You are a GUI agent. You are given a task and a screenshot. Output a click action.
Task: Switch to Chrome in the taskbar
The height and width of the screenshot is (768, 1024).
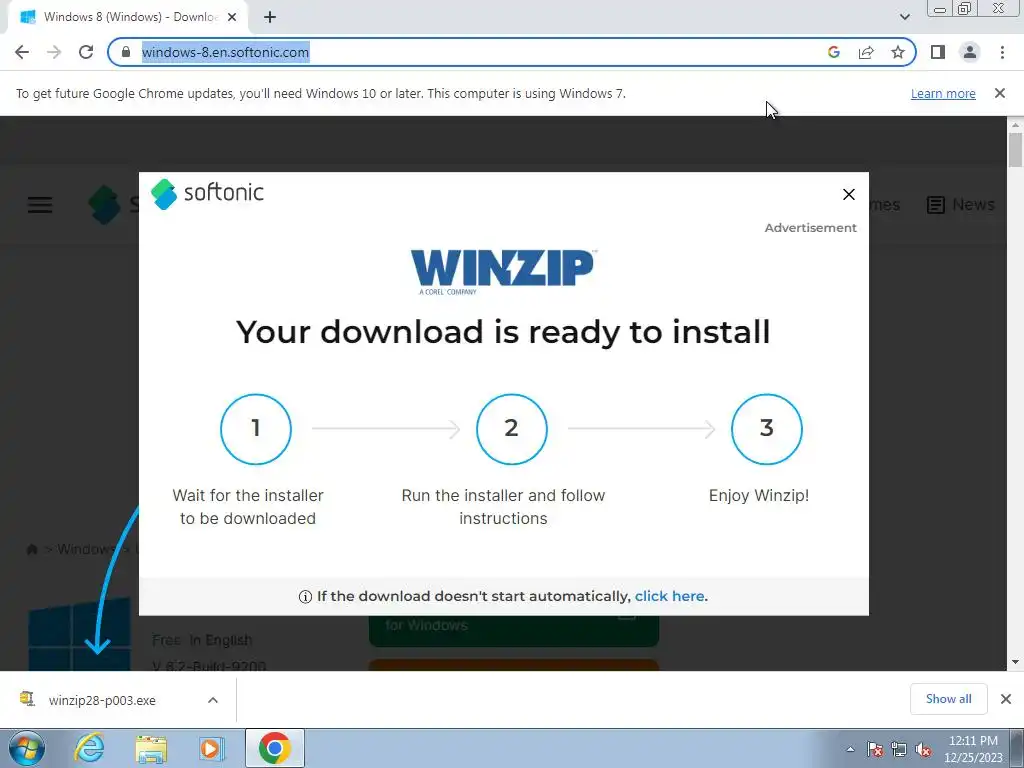[274, 748]
